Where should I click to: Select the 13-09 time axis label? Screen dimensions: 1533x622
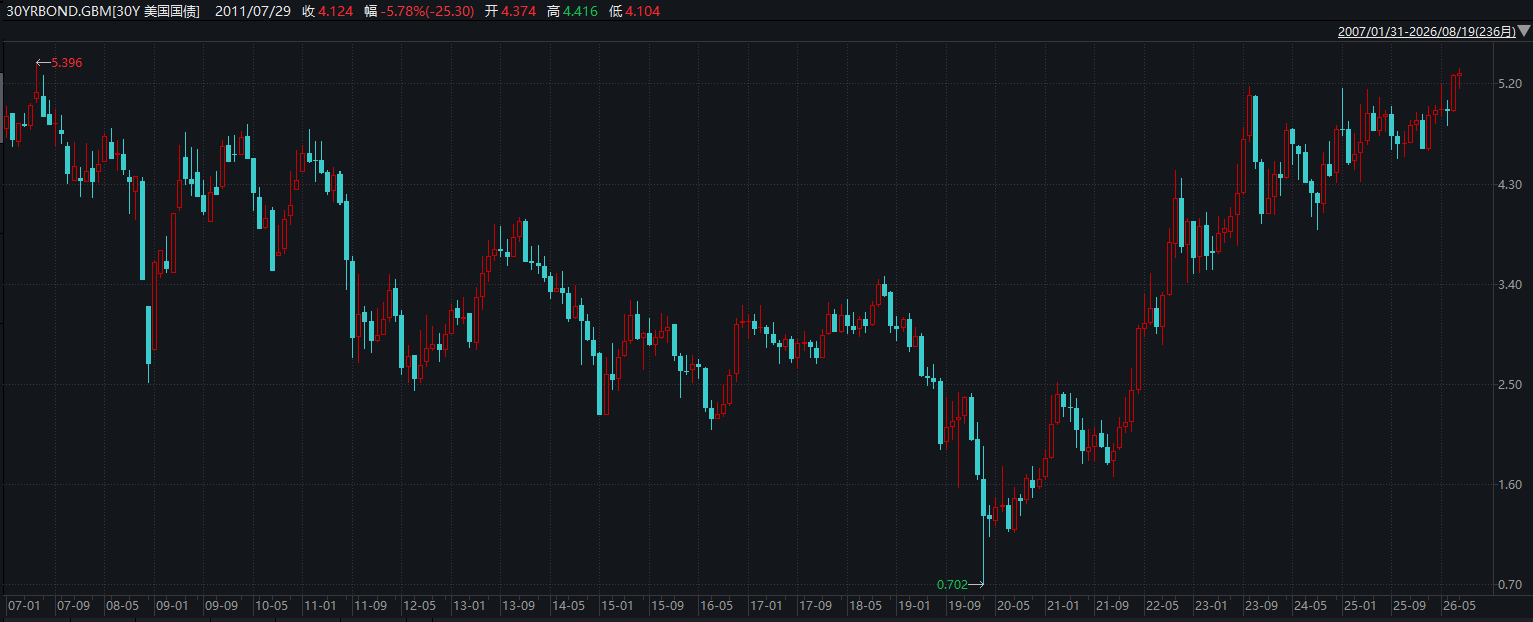point(518,606)
